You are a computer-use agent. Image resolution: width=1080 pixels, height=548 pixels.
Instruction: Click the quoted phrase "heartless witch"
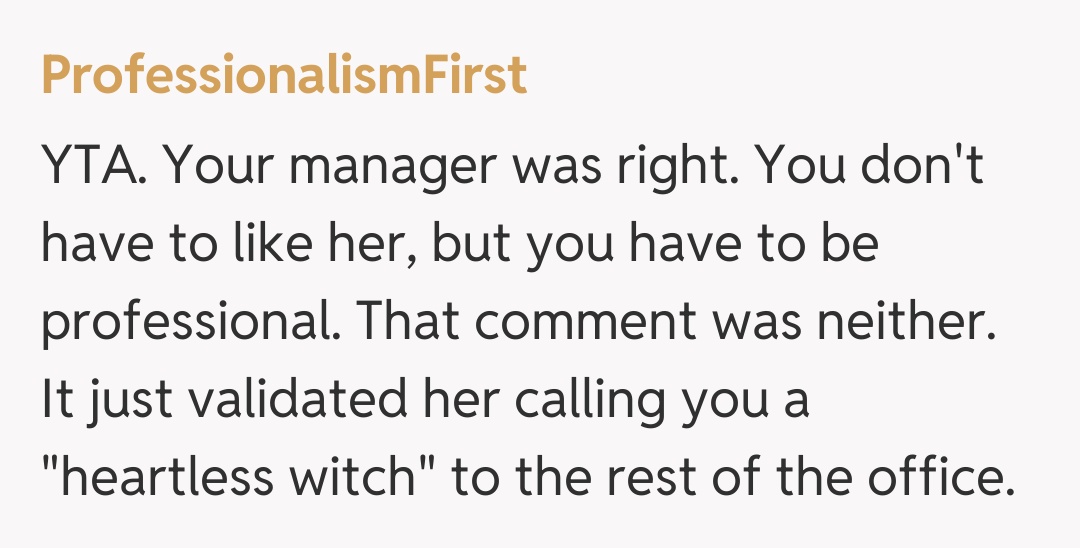tap(238, 480)
